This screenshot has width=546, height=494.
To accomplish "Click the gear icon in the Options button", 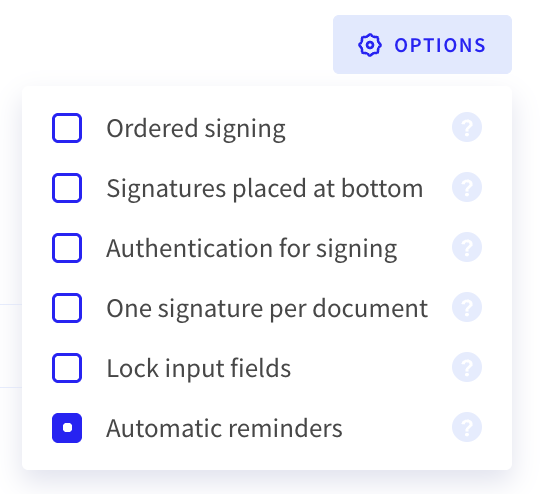I will [370, 45].
